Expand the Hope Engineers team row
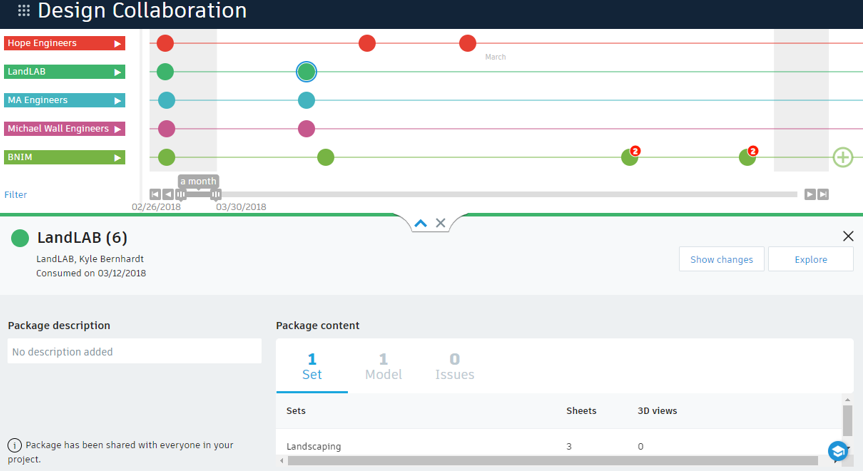Viewport: 863px width, 471px height. pyautogui.click(x=117, y=43)
